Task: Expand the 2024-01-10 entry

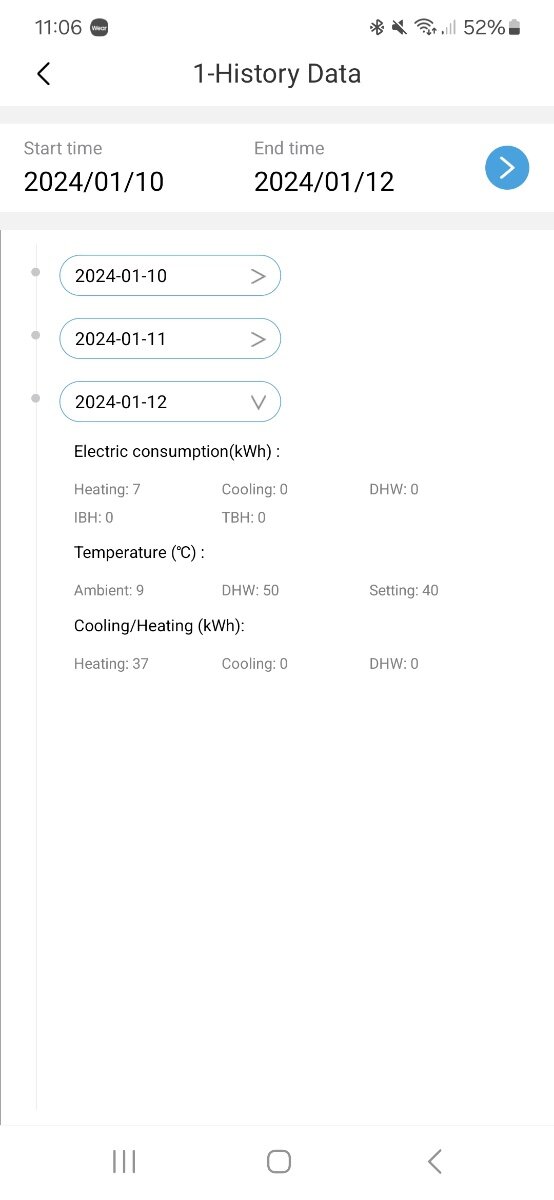Action: 170,276
